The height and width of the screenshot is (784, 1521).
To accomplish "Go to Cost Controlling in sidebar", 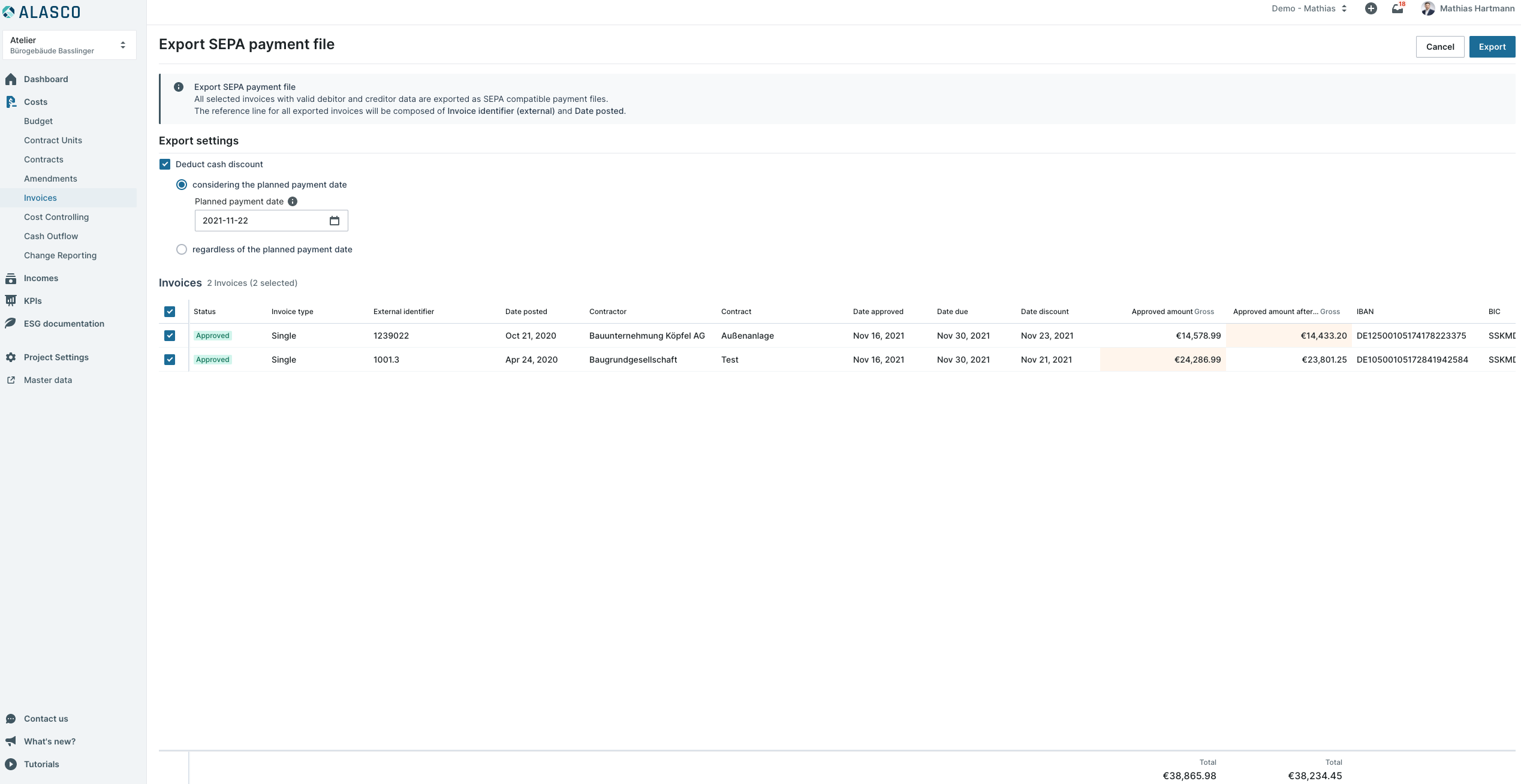I will 56,217.
